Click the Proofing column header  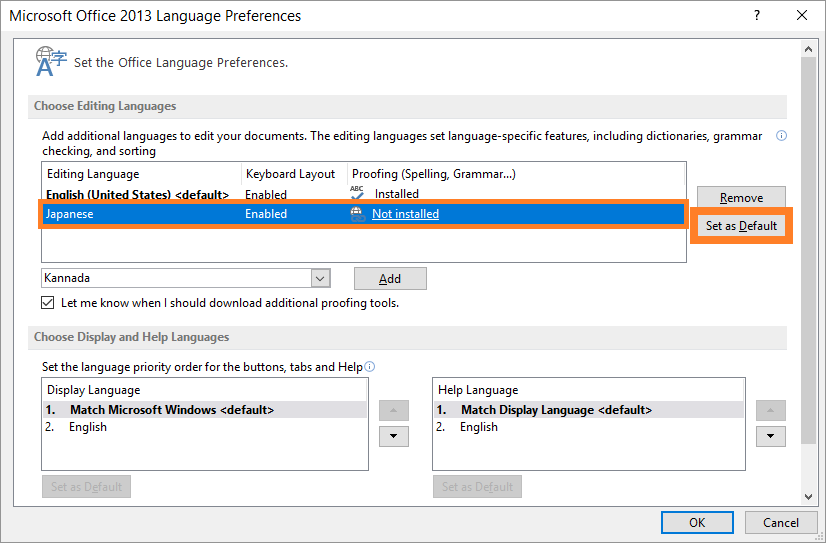point(516,174)
